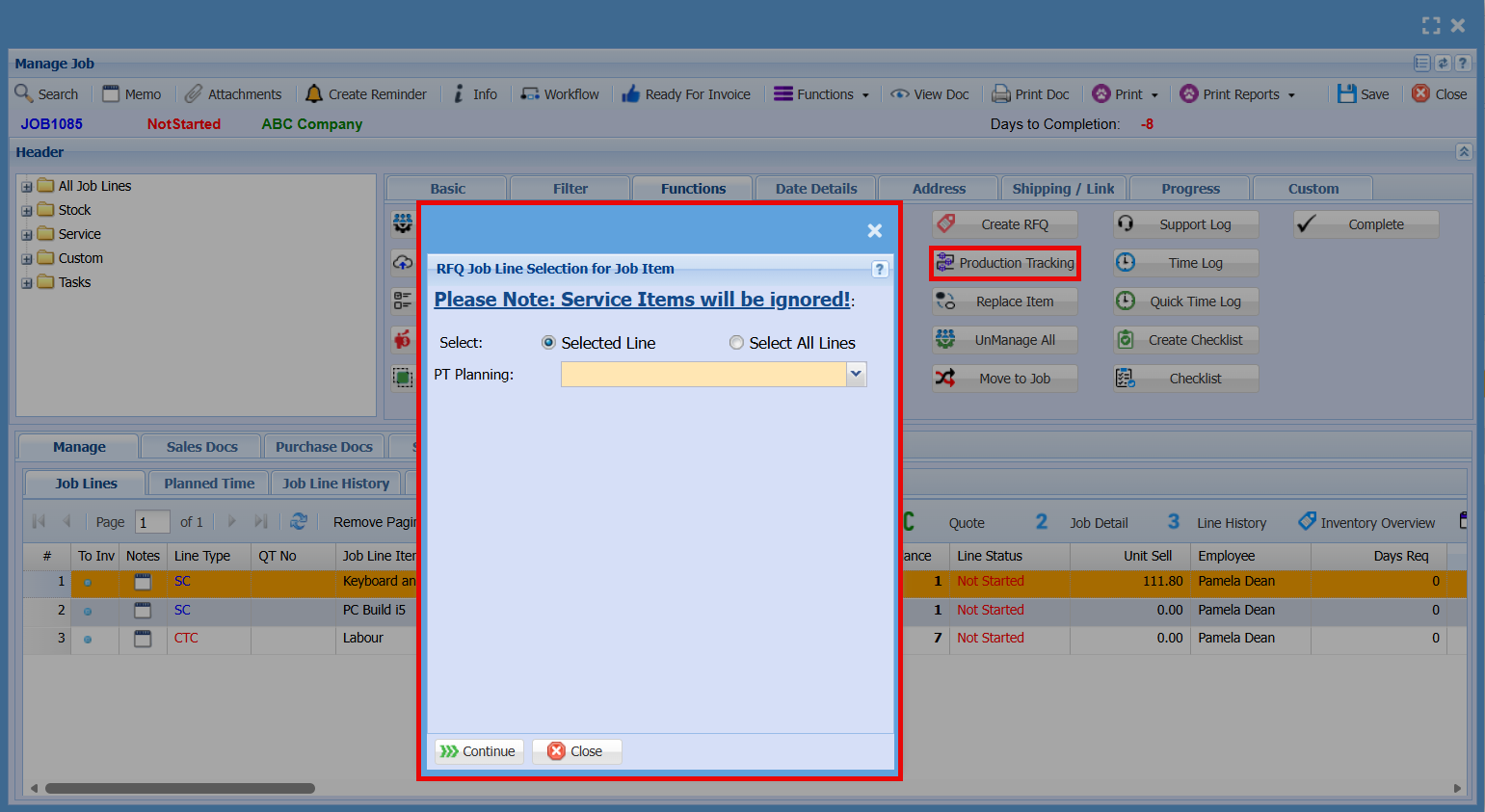Close RFQ dialog with the X
This screenshot has width=1485, height=812.
tap(874, 230)
